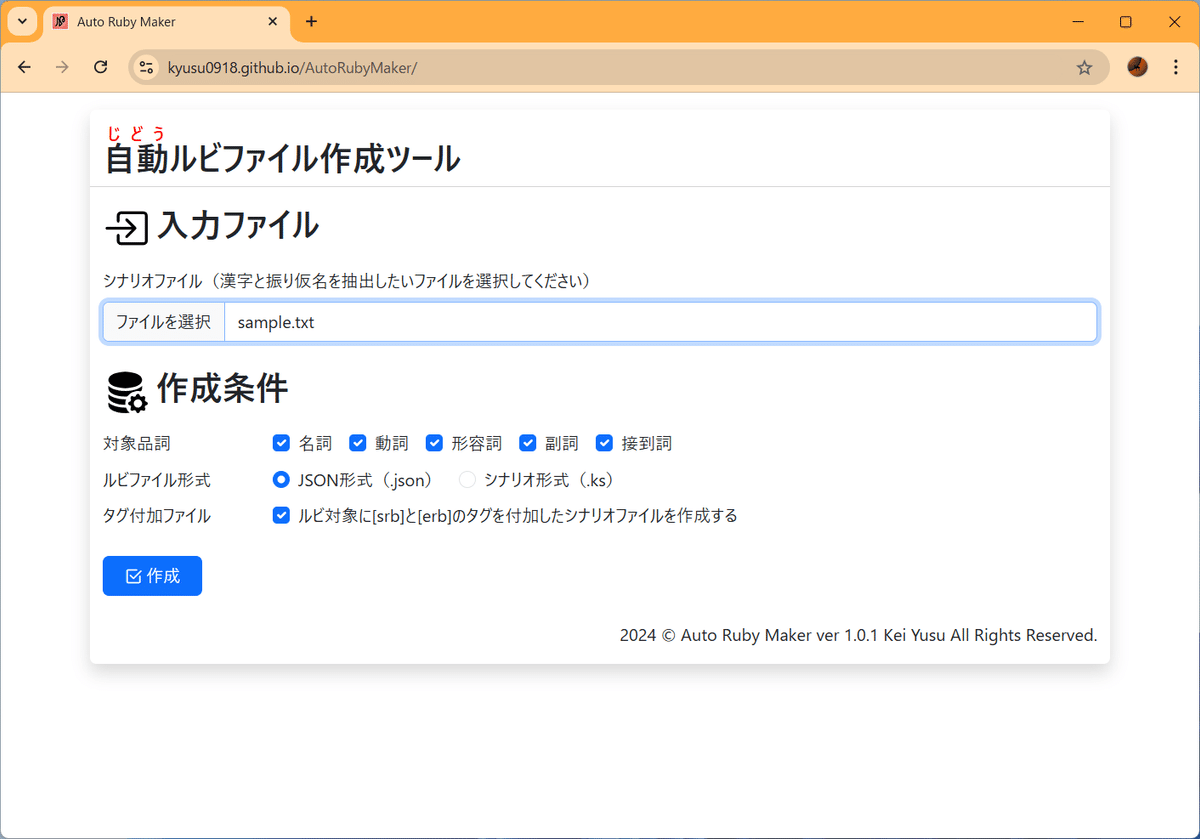Click the 対象品詞 label
The width and height of the screenshot is (1200, 839).
coord(137,443)
